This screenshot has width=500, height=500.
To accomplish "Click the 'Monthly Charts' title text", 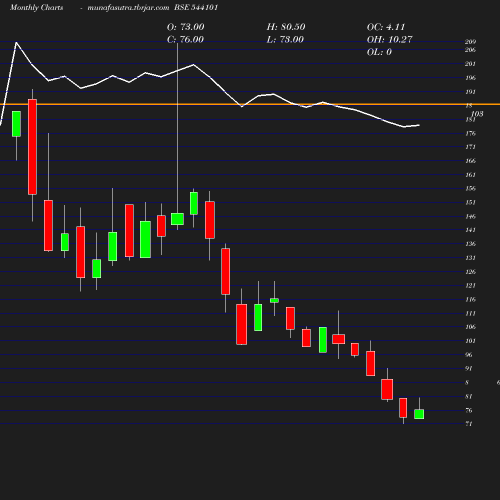I will click(37, 8).
